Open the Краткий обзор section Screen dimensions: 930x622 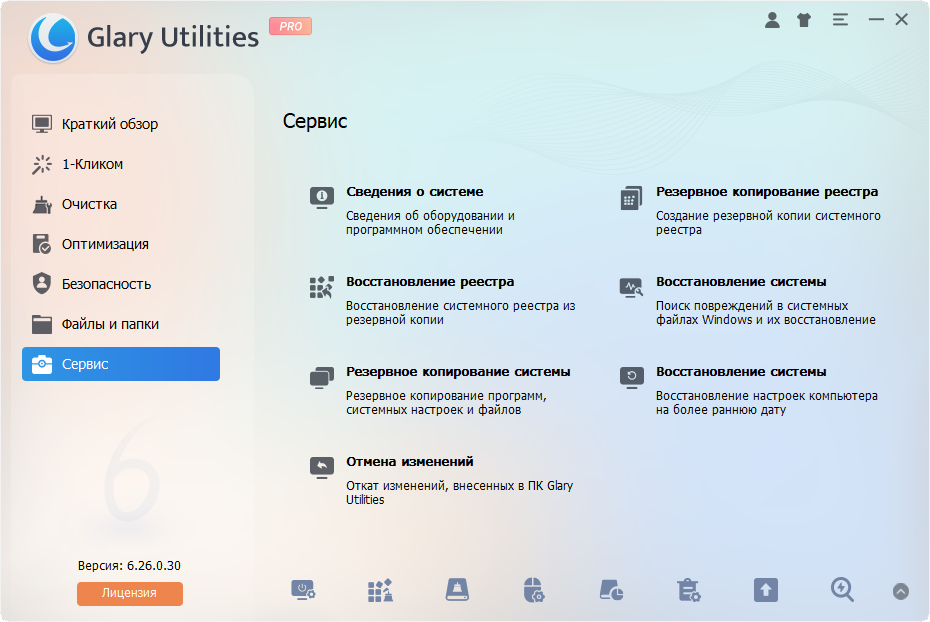click(x=121, y=124)
